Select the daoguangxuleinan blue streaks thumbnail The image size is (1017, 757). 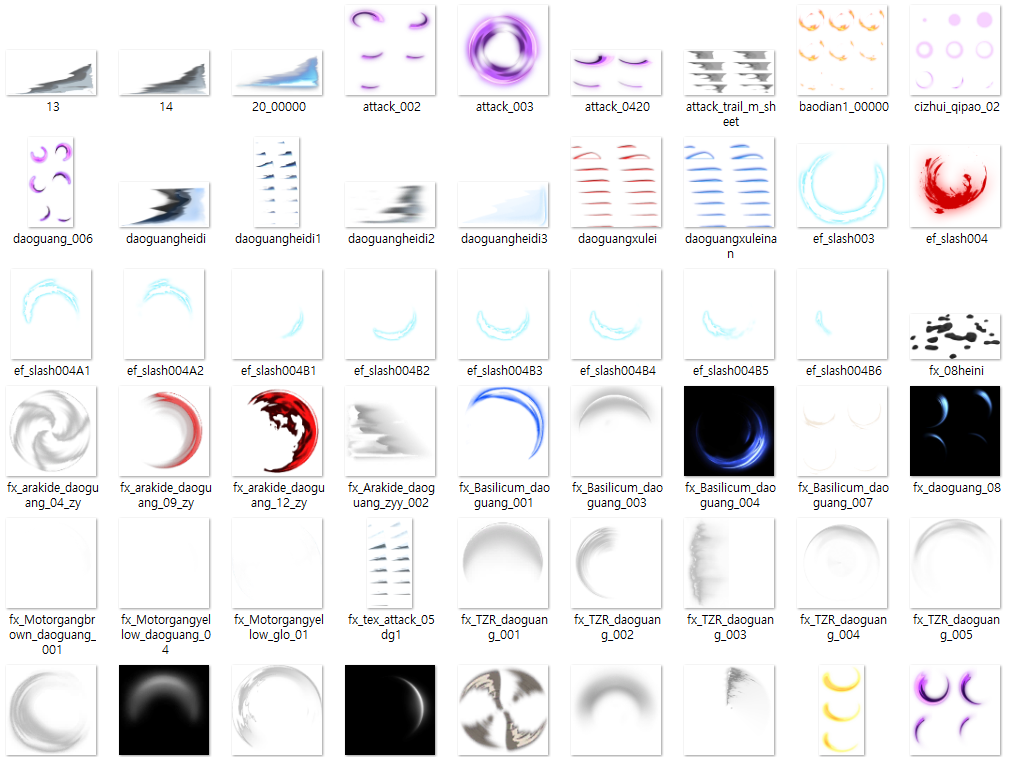729,182
